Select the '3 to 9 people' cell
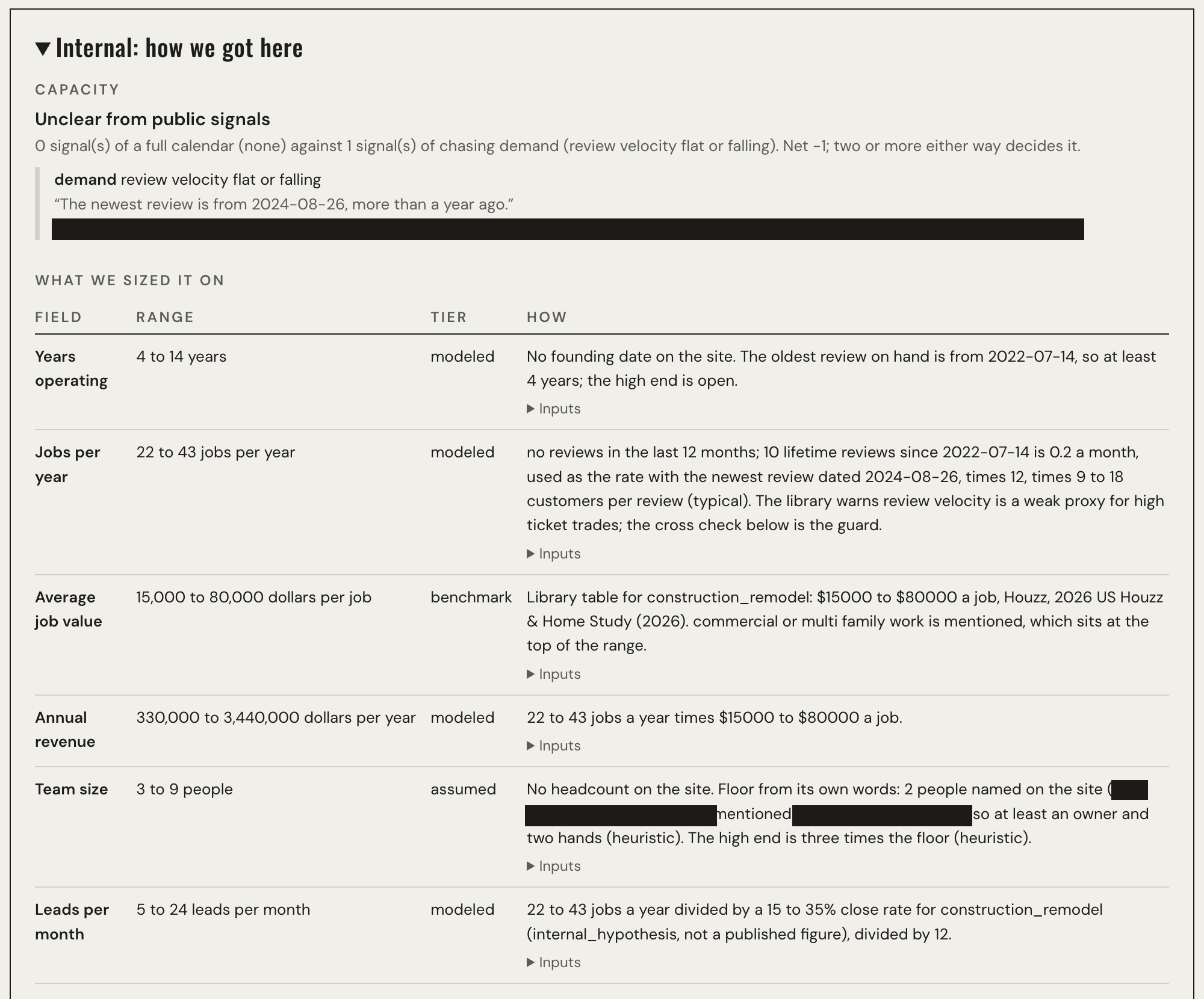 click(x=184, y=789)
